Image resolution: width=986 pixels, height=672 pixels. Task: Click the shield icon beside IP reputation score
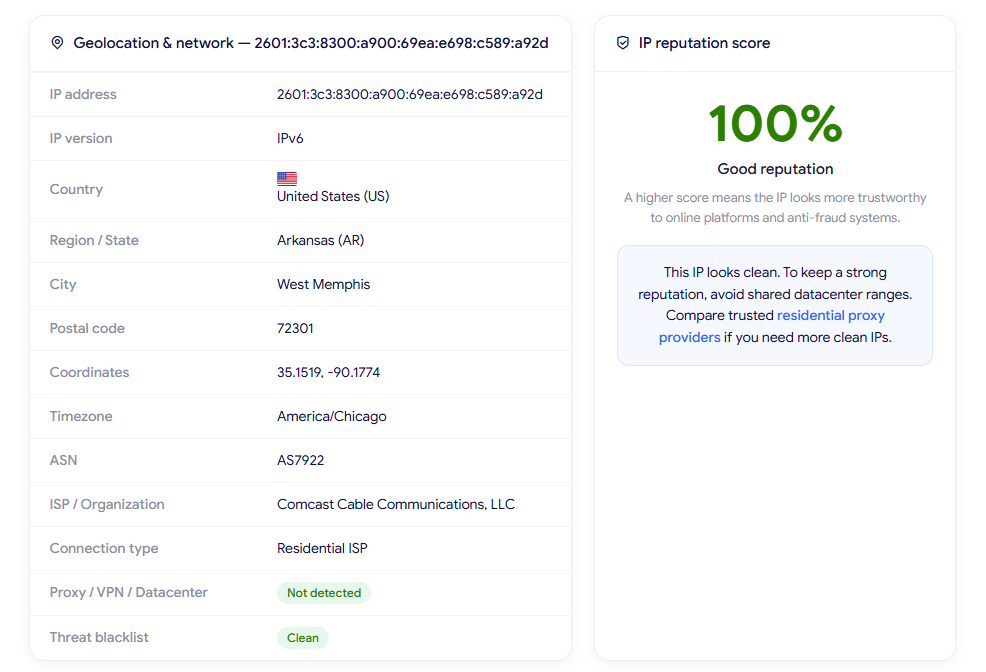click(x=623, y=43)
